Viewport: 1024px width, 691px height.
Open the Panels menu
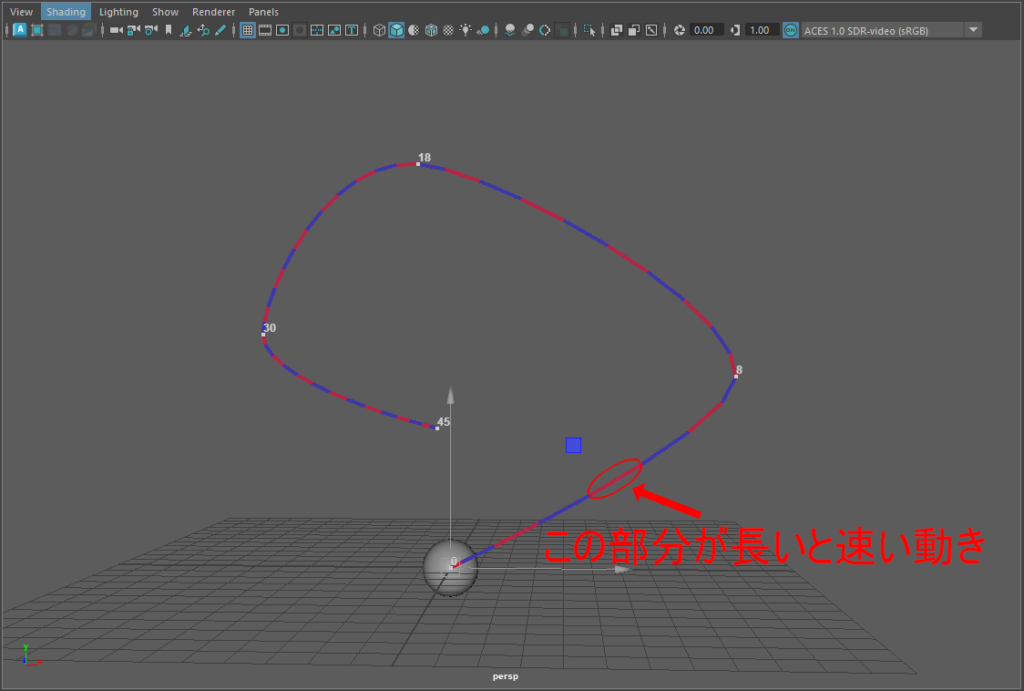click(264, 12)
